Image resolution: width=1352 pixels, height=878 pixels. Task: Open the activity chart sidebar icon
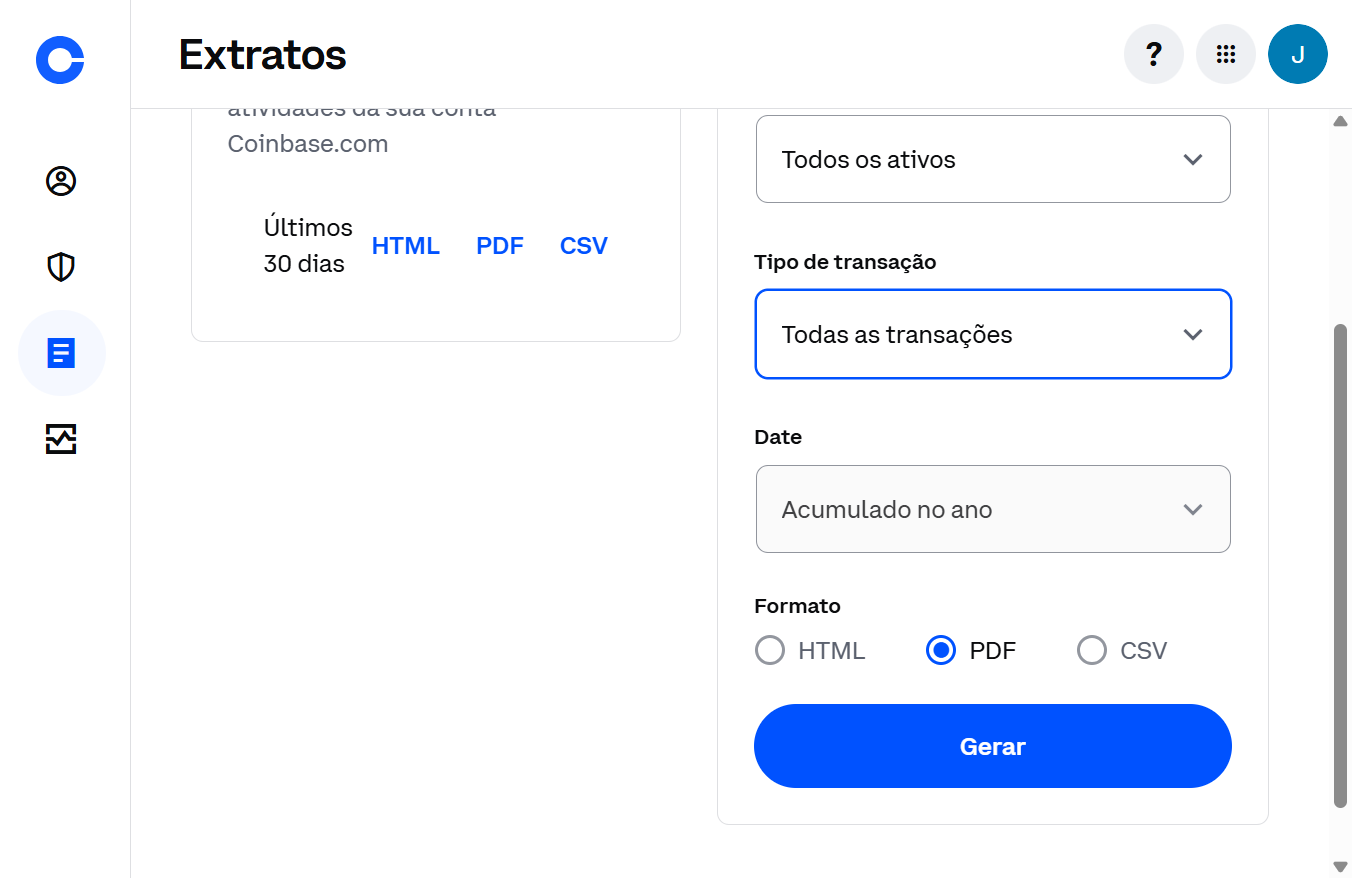(61, 439)
